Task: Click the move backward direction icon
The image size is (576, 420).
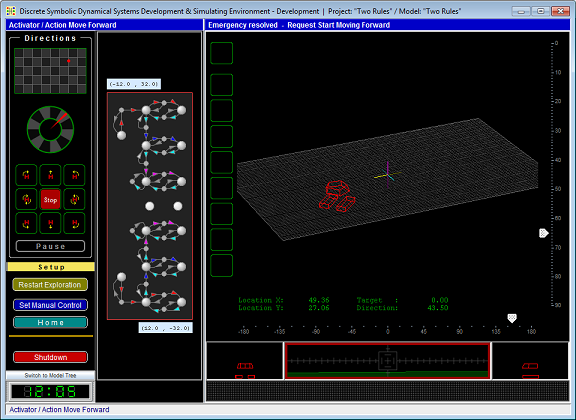Action: 50,223
